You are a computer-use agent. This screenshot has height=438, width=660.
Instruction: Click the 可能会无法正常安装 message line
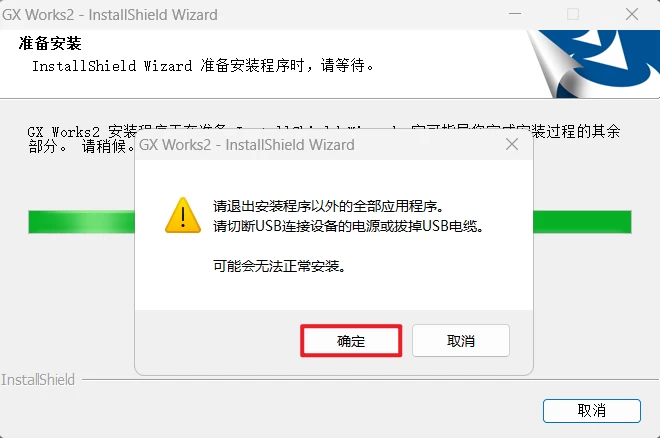(279, 266)
